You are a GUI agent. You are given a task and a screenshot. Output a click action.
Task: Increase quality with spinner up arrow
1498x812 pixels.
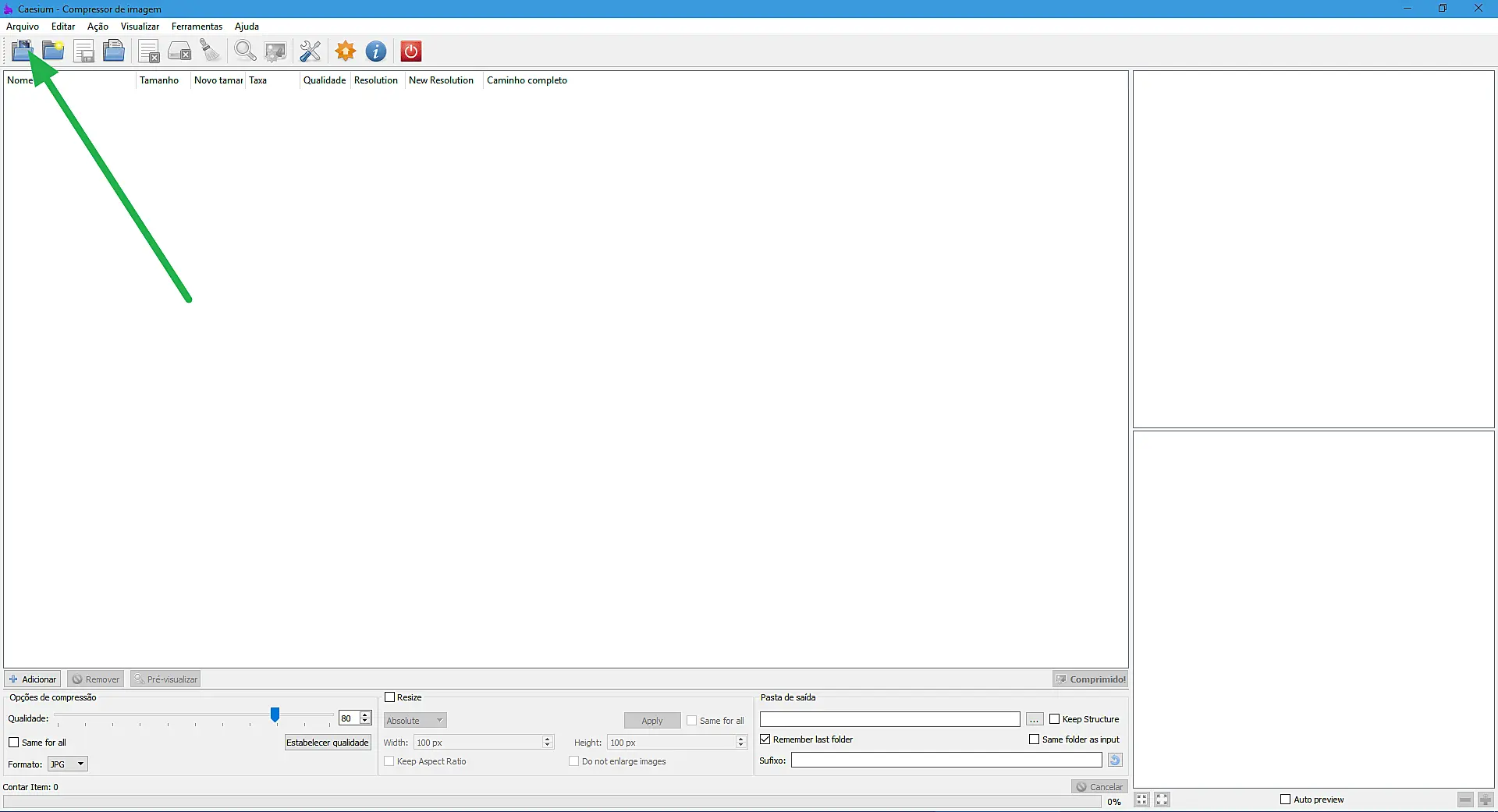tap(365, 714)
